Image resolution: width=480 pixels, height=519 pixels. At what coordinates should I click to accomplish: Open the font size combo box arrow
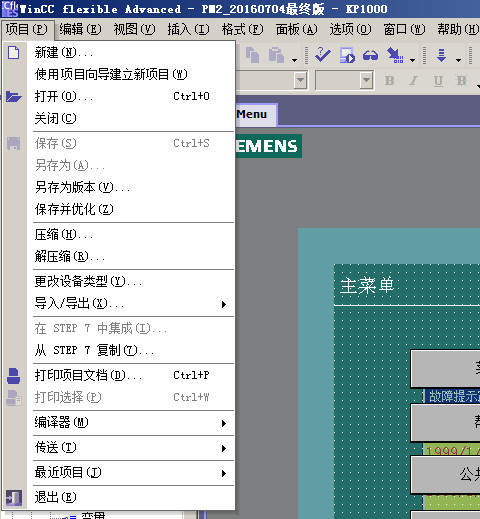[366, 80]
